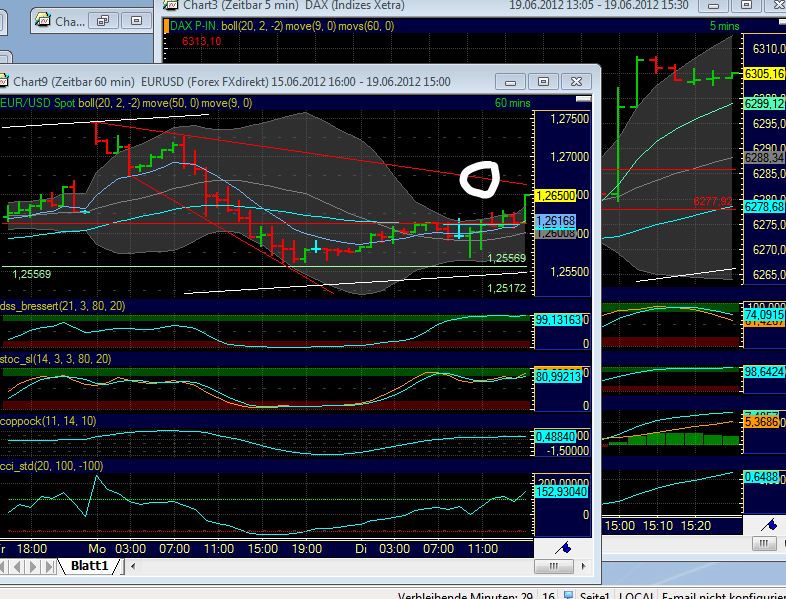Select the 'dss_bressert(21, 3, 80, 20)' indicator label

click(63, 306)
